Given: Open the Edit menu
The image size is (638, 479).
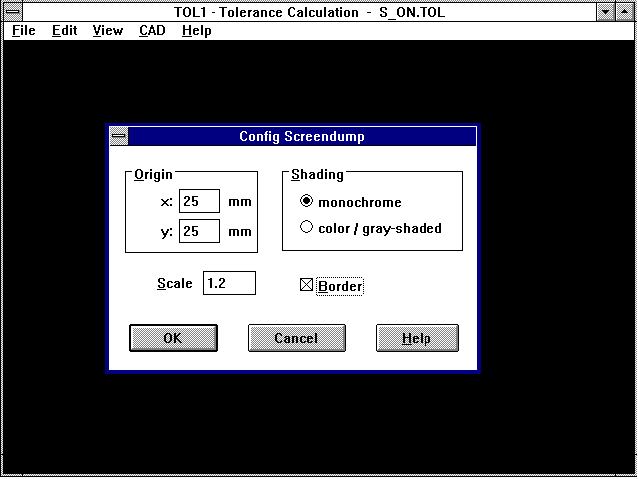Looking at the screenshot, I should tap(65, 30).
